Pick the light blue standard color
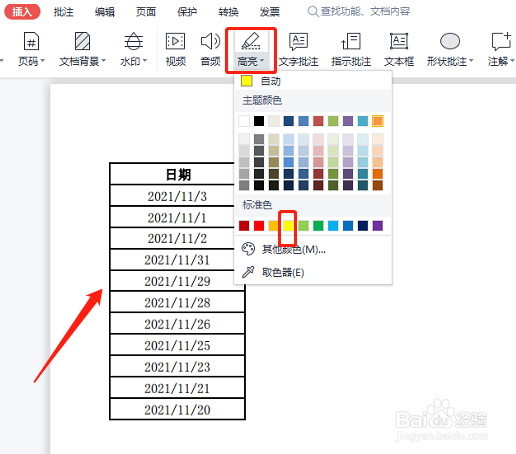Screen dimensions: 516x454 (x=333, y=226)
